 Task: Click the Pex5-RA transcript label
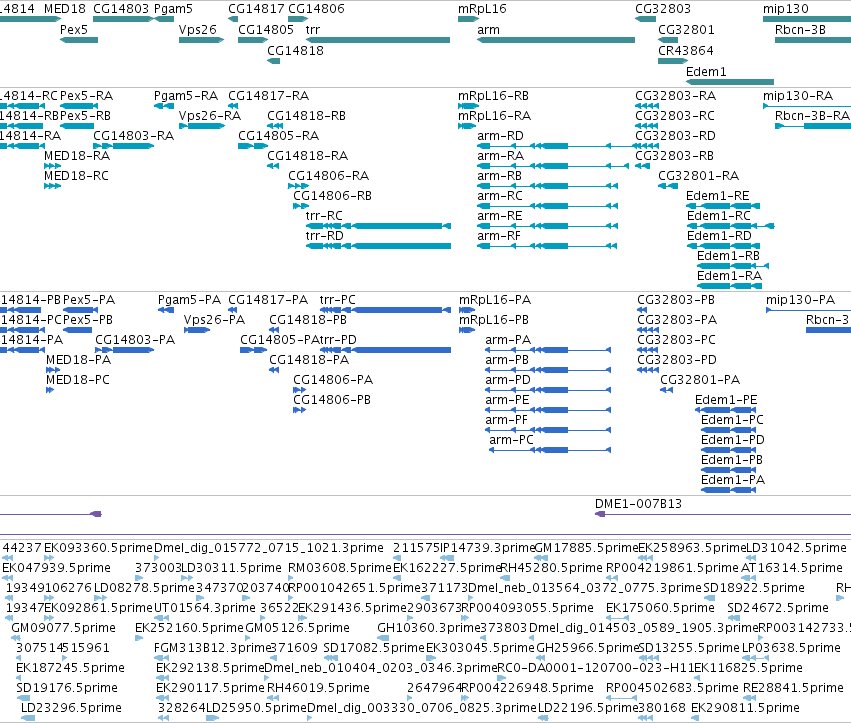[86, 96]
